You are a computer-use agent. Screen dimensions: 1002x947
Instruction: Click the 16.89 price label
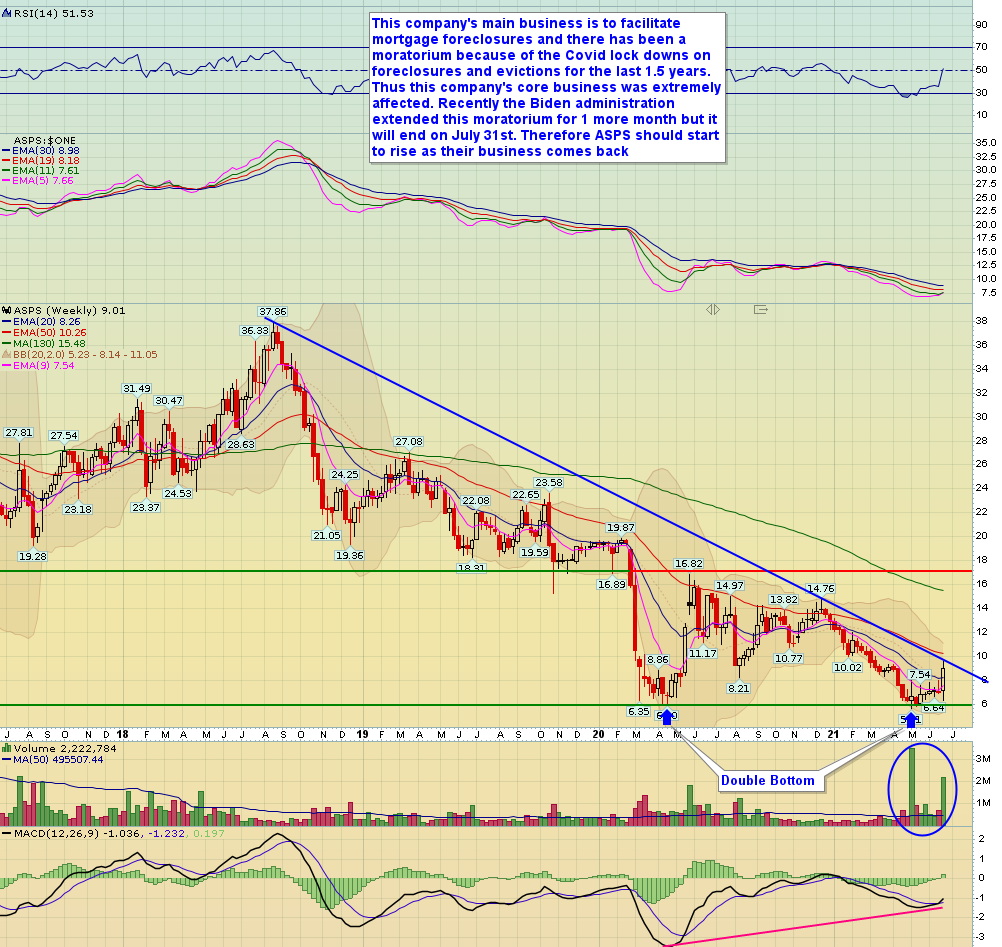(612, 584)
